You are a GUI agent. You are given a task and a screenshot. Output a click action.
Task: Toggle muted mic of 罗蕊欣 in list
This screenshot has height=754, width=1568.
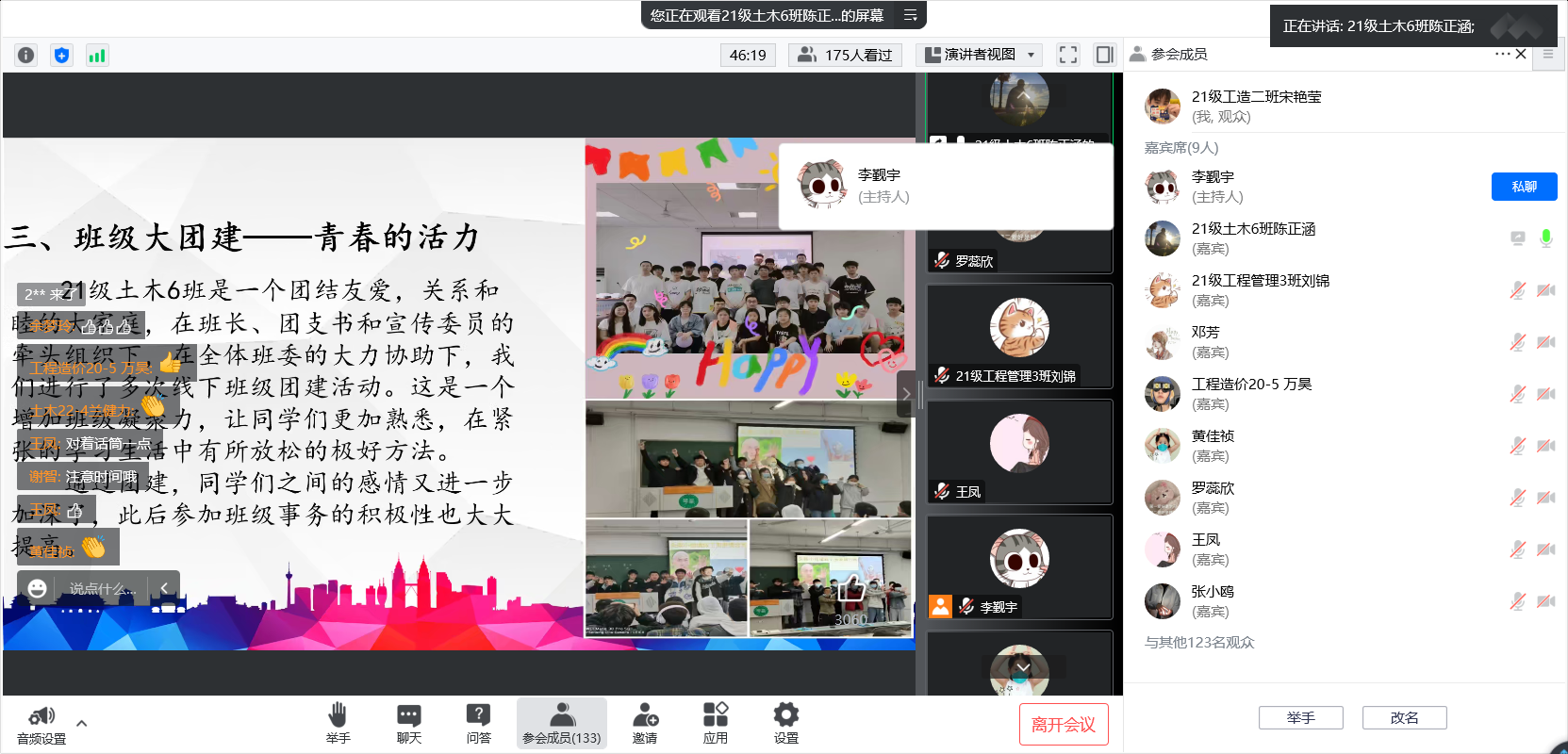1517,498
